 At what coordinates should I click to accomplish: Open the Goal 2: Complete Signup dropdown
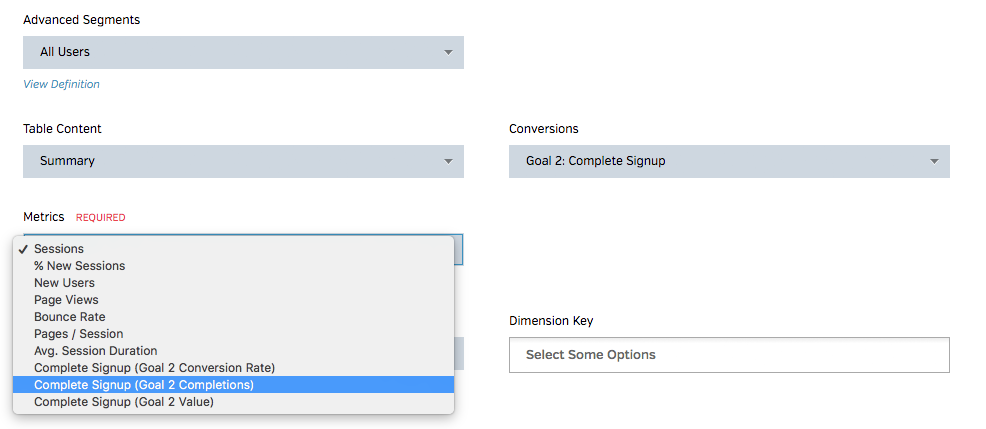point(729,161)
